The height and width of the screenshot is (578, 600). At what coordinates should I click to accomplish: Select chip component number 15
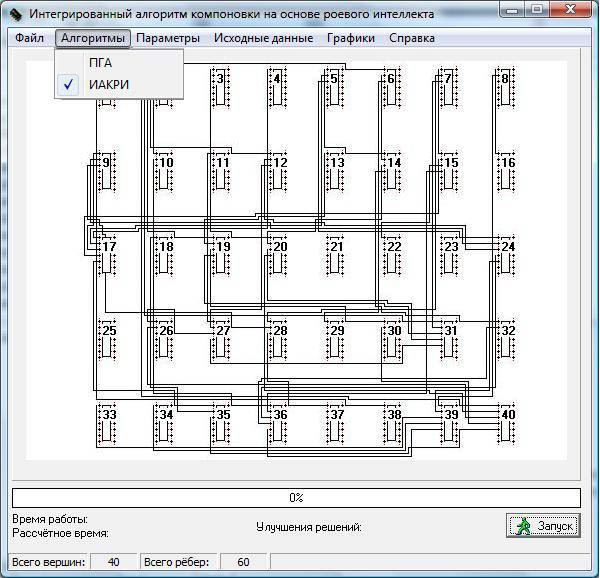(x=449, y=171)
